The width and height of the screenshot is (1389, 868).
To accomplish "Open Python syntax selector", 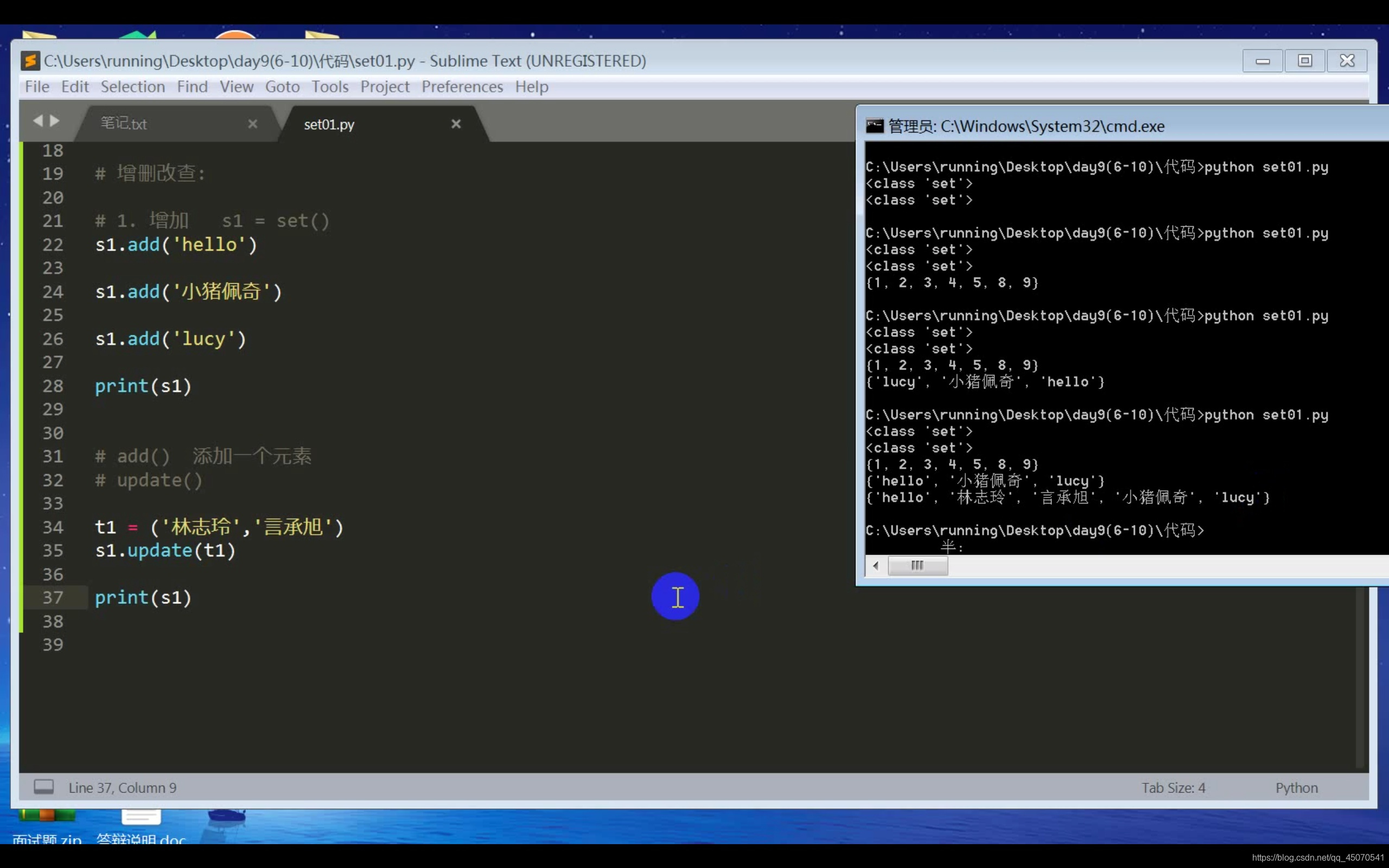I will click(x=1296, y=788).
